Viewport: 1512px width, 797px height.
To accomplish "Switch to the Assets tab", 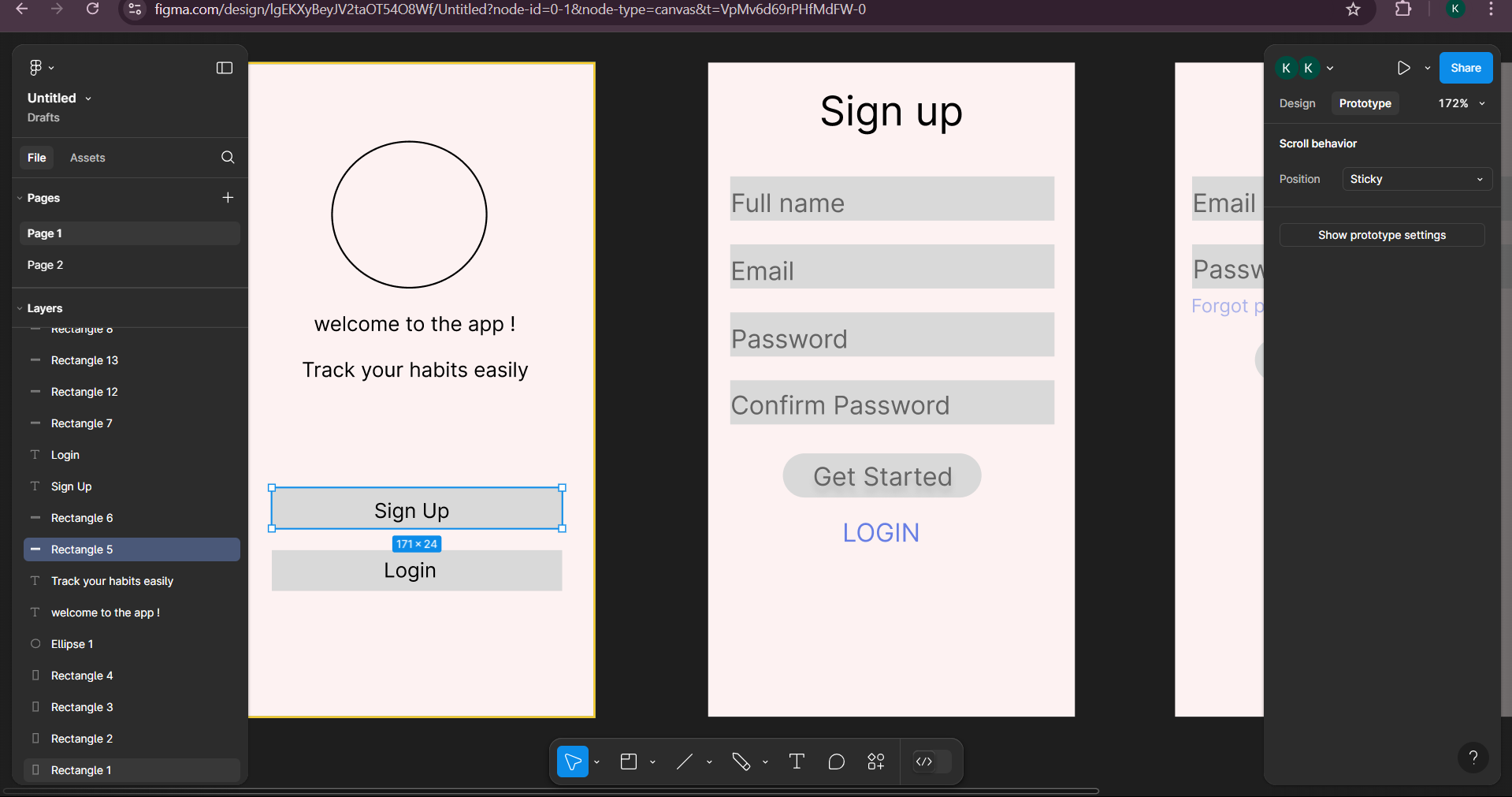I will pyautogui.click(x=87, y=158).
